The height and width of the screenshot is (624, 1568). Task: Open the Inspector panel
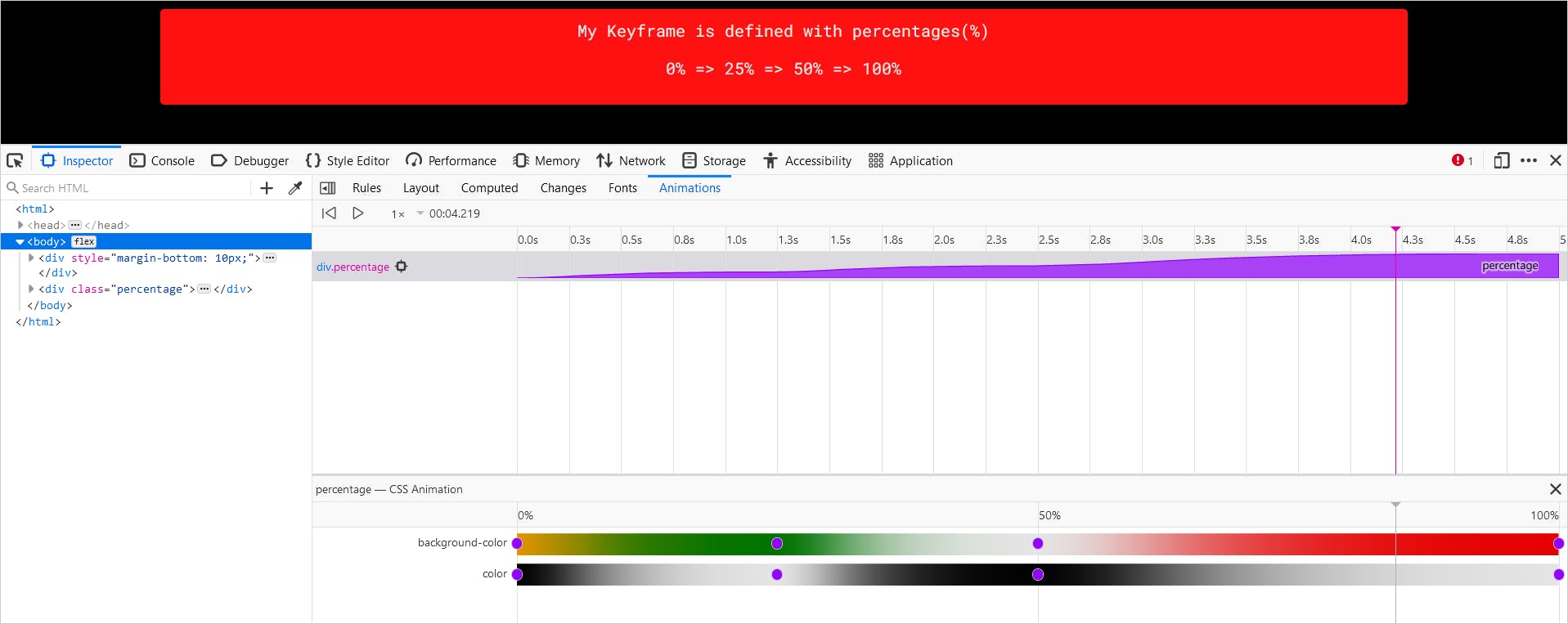click(x=77, y=160)
